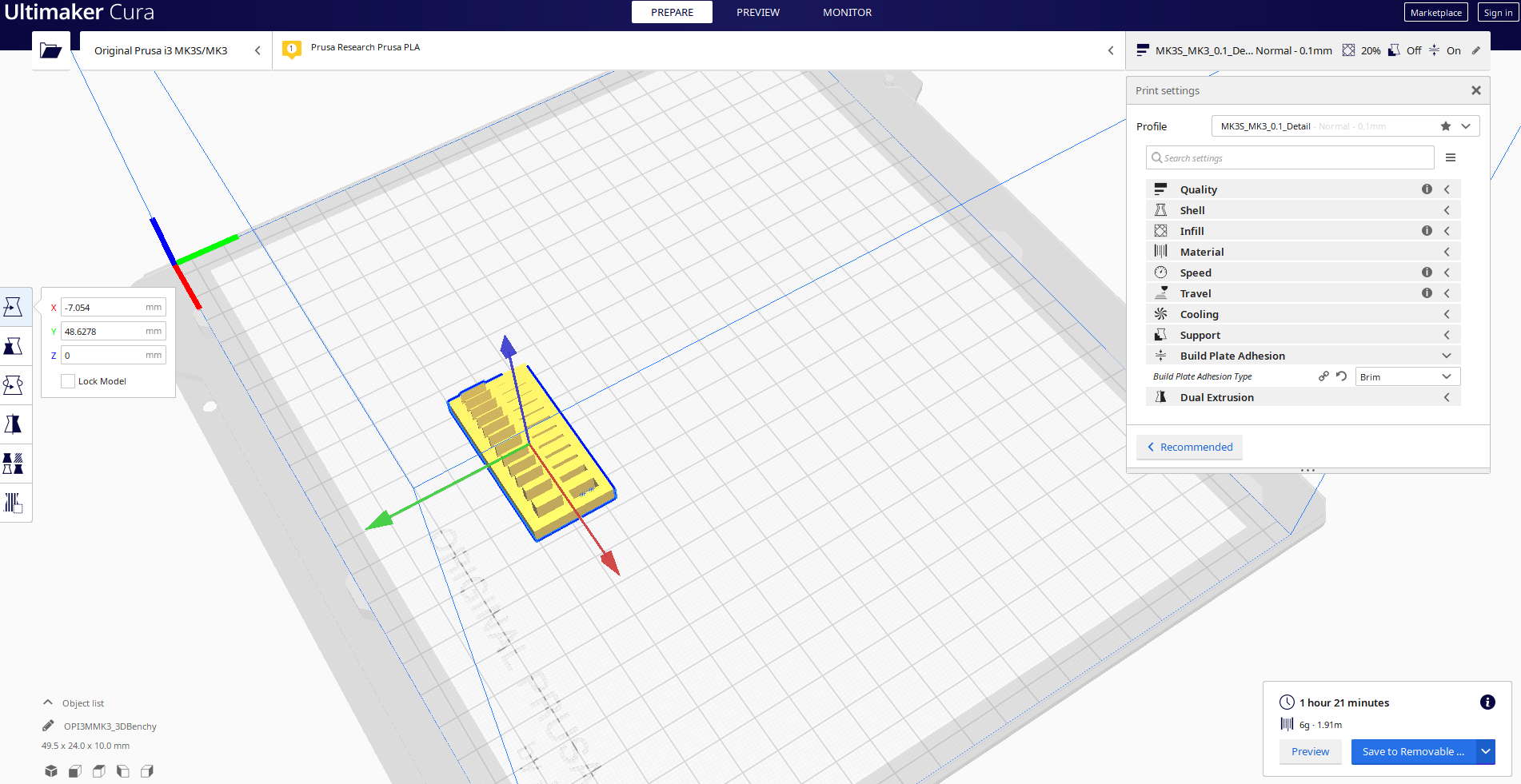
Task: Expand the Material settings section
Action: (1303, 252)
